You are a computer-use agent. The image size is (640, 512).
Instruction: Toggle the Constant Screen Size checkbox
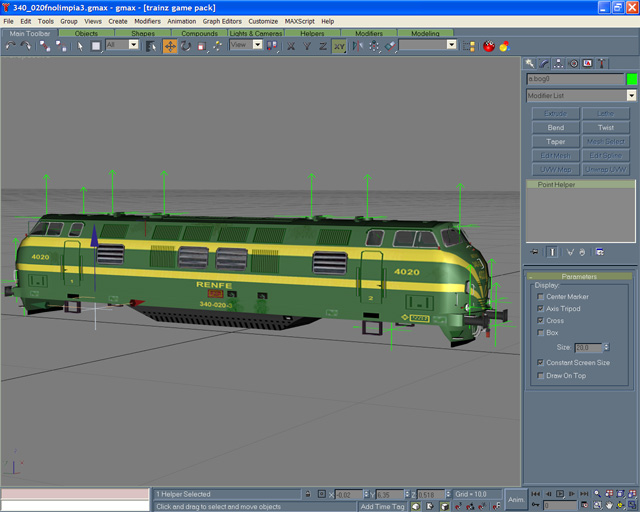point(541,363)
